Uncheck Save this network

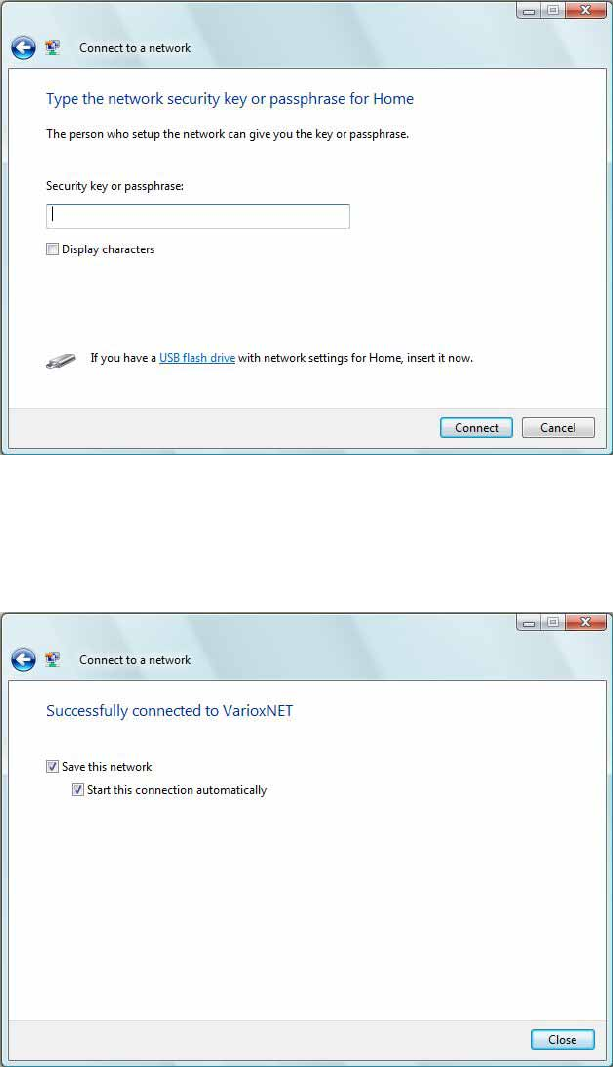52,767
